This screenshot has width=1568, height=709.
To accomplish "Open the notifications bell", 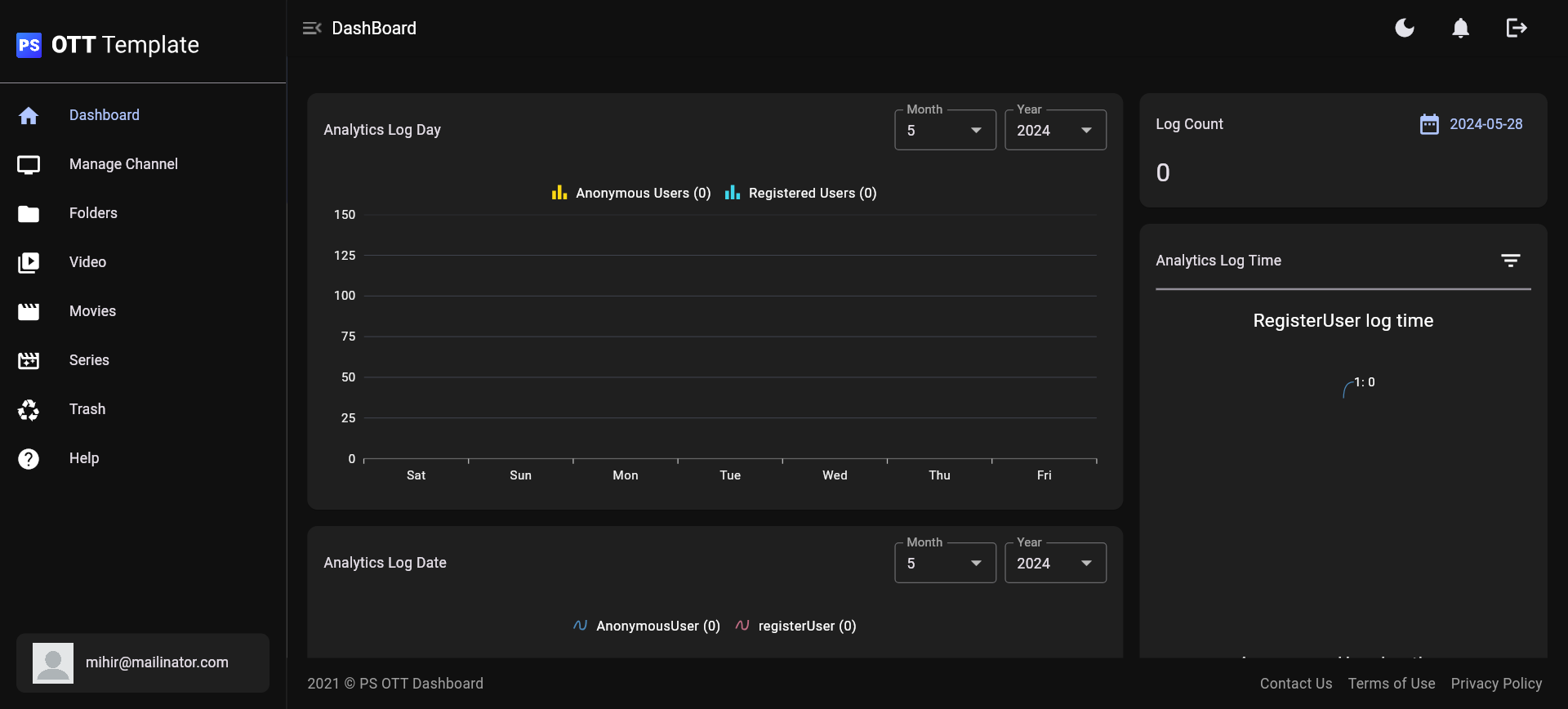I will [1460, 29].
